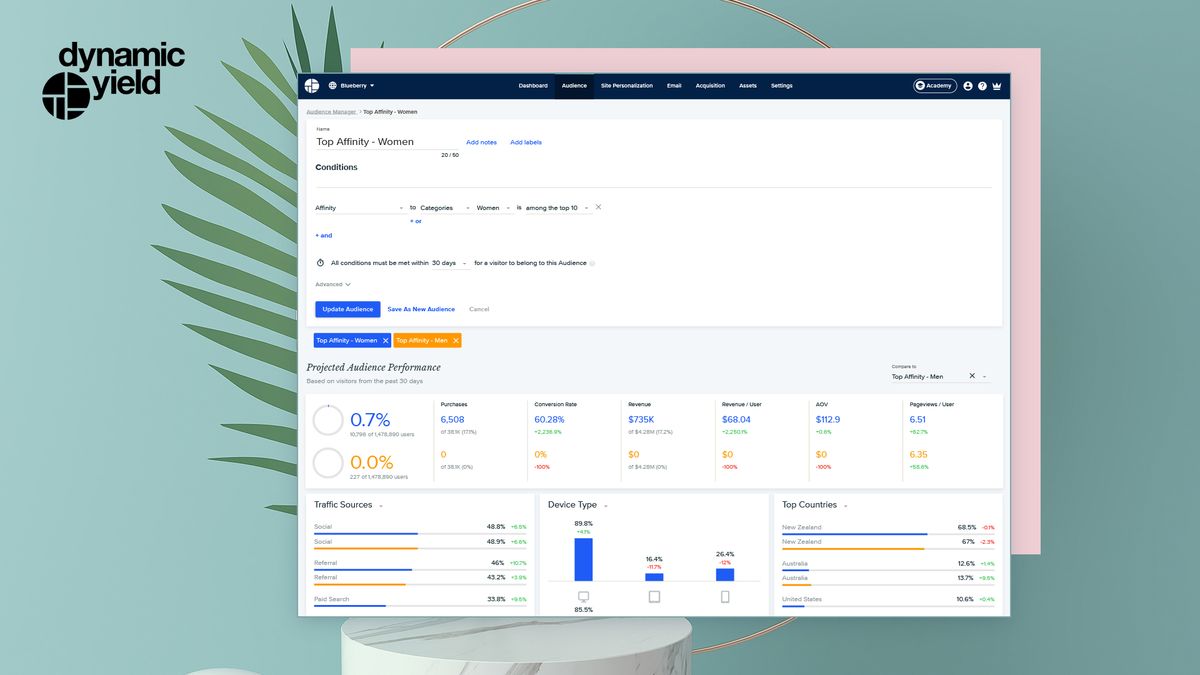
Task: Click the Add labels link
Action: [x=526, y=142]
